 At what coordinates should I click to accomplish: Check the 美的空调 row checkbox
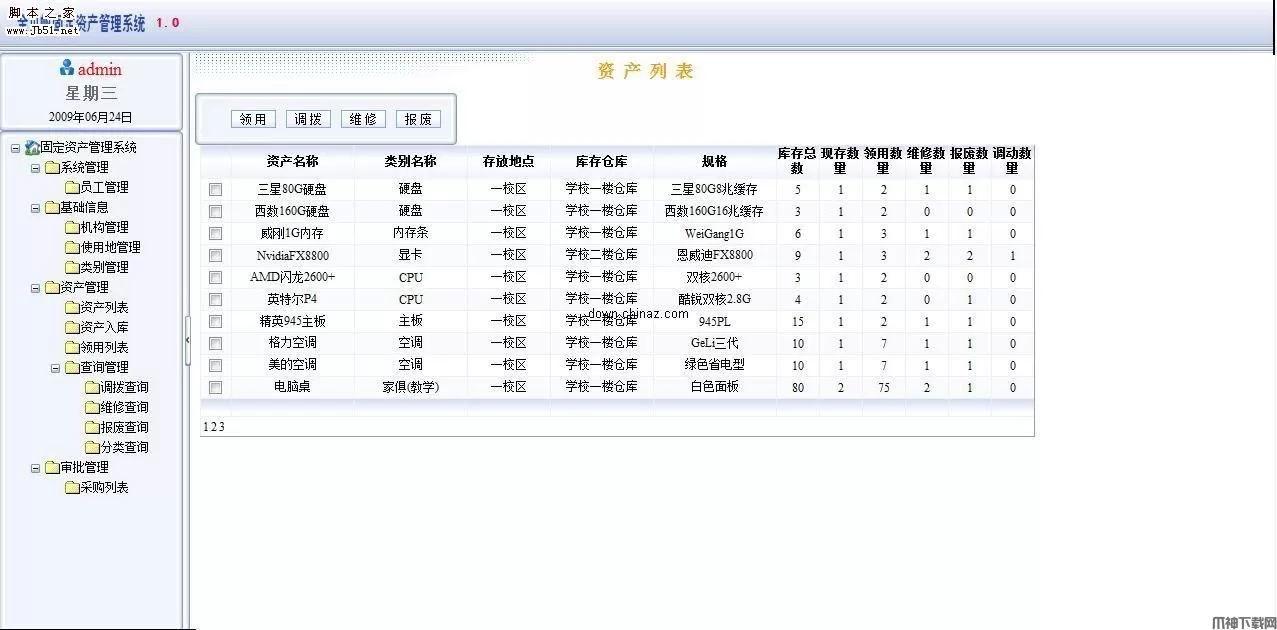click(x=215, y=365)
